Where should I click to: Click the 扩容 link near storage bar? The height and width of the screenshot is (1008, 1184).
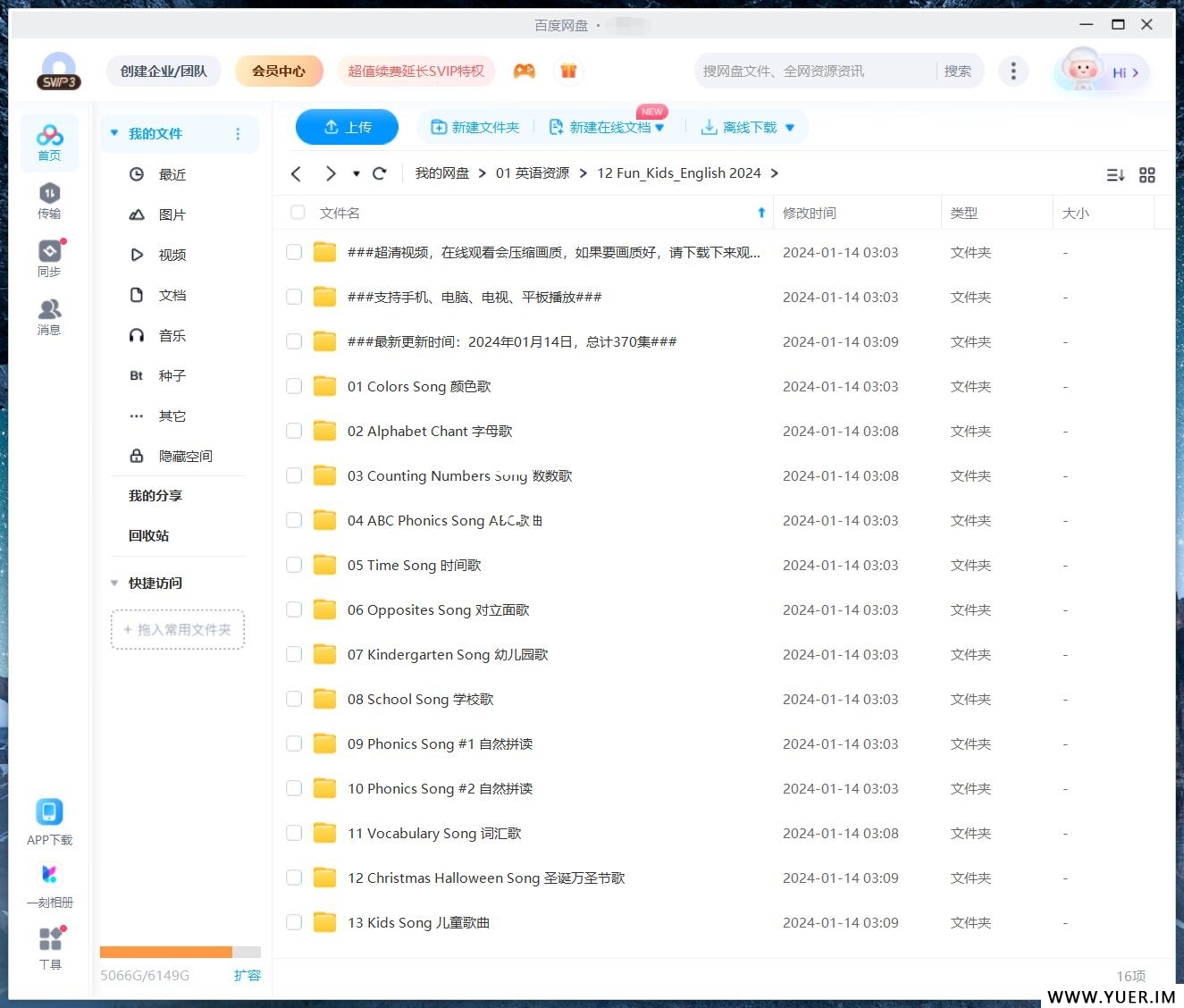tap(247, 975)
